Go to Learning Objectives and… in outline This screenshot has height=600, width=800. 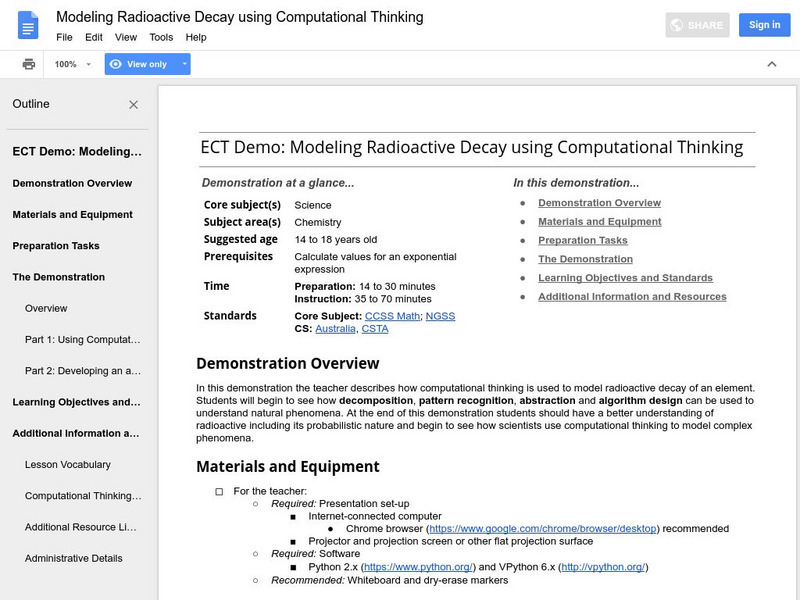pyautogui.click(x=77, y=402)
